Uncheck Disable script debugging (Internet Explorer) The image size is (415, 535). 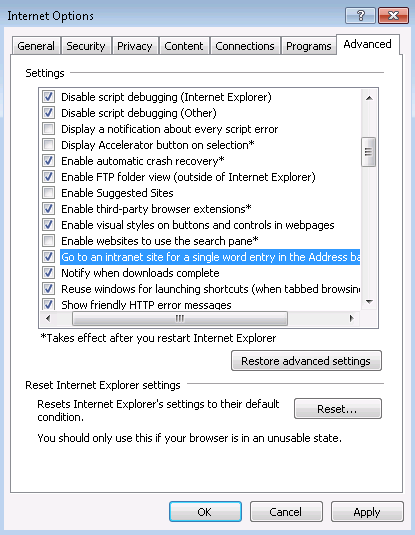48,97
